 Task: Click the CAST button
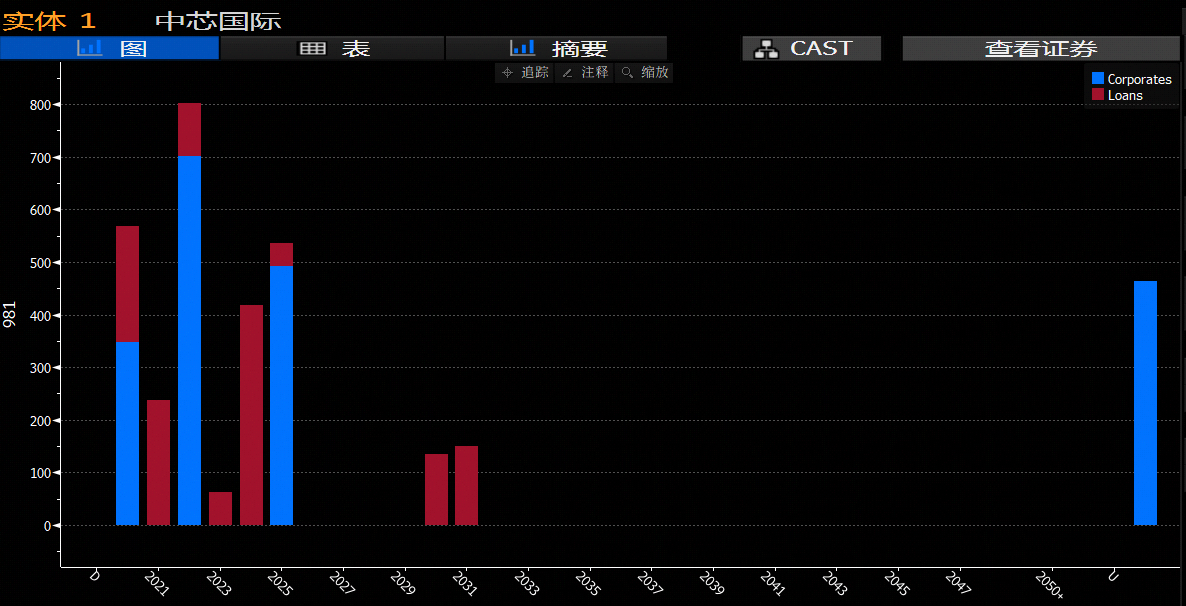tap(812, 48)
